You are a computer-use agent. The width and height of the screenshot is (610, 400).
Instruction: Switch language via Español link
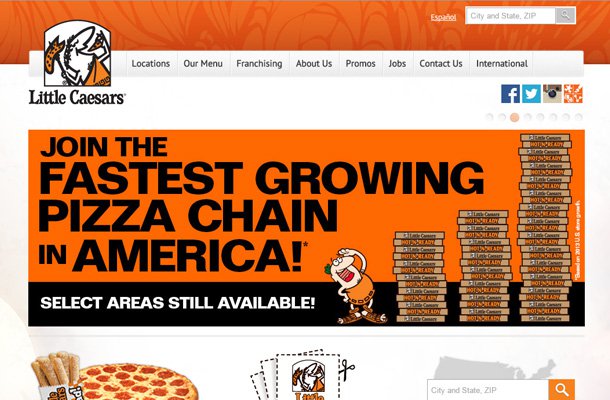(x=443, y=17)
